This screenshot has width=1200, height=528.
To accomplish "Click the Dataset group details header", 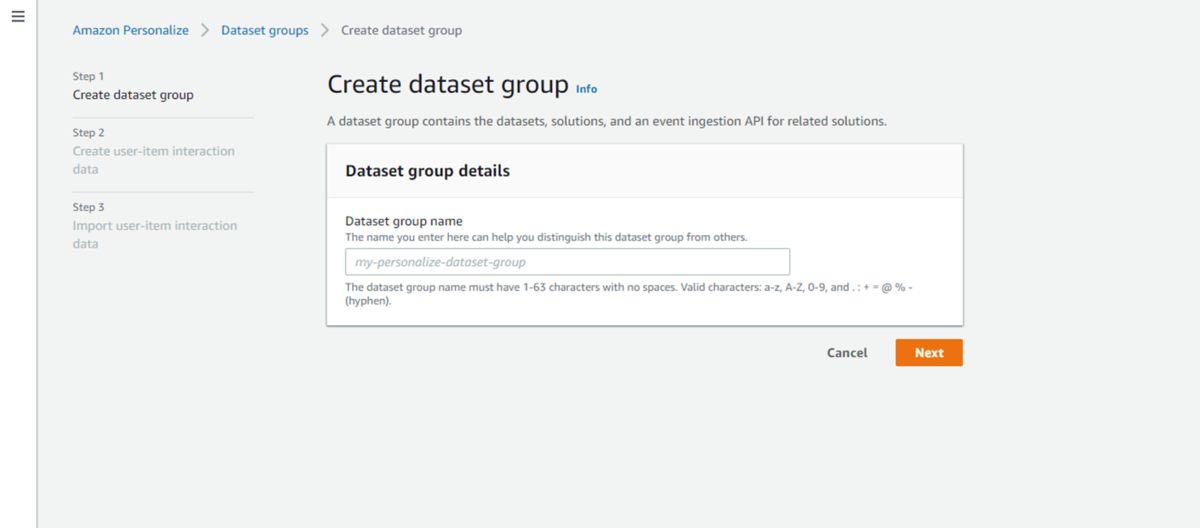I will point(427,171).
